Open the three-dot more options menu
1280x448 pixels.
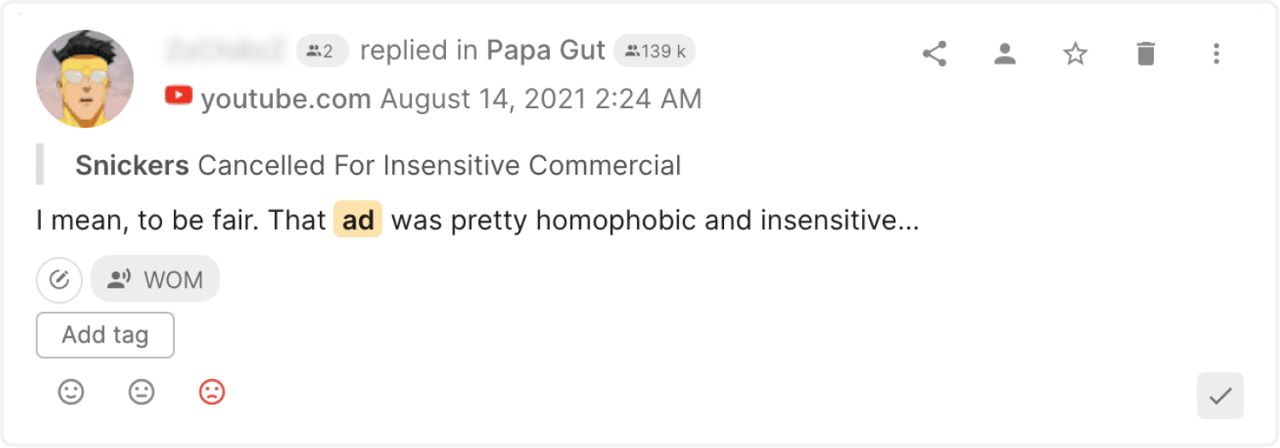point(1216,54)
